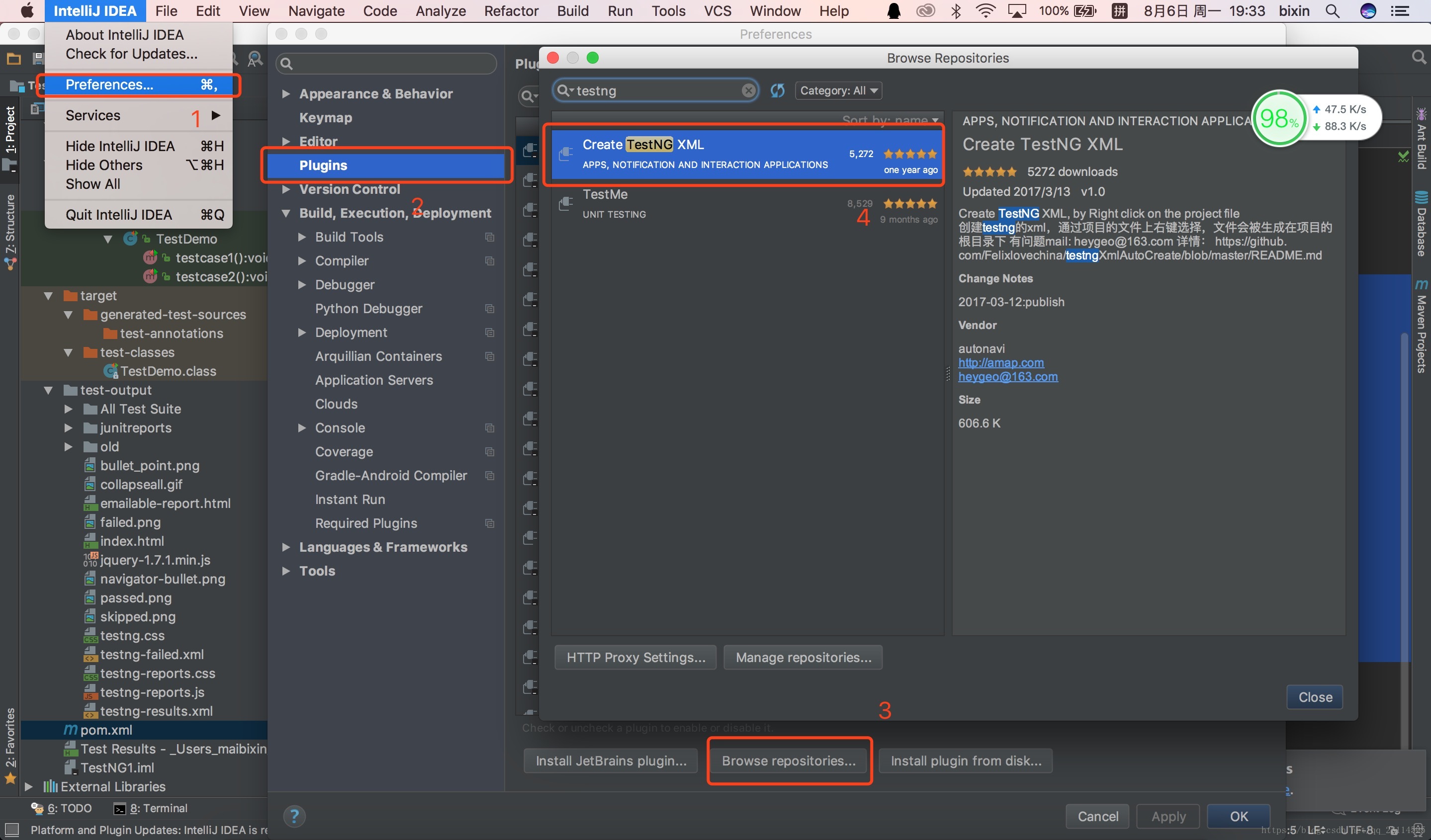Click the testng plugin search field
This screenshot has width=1431, height=840.
(655, 90)
